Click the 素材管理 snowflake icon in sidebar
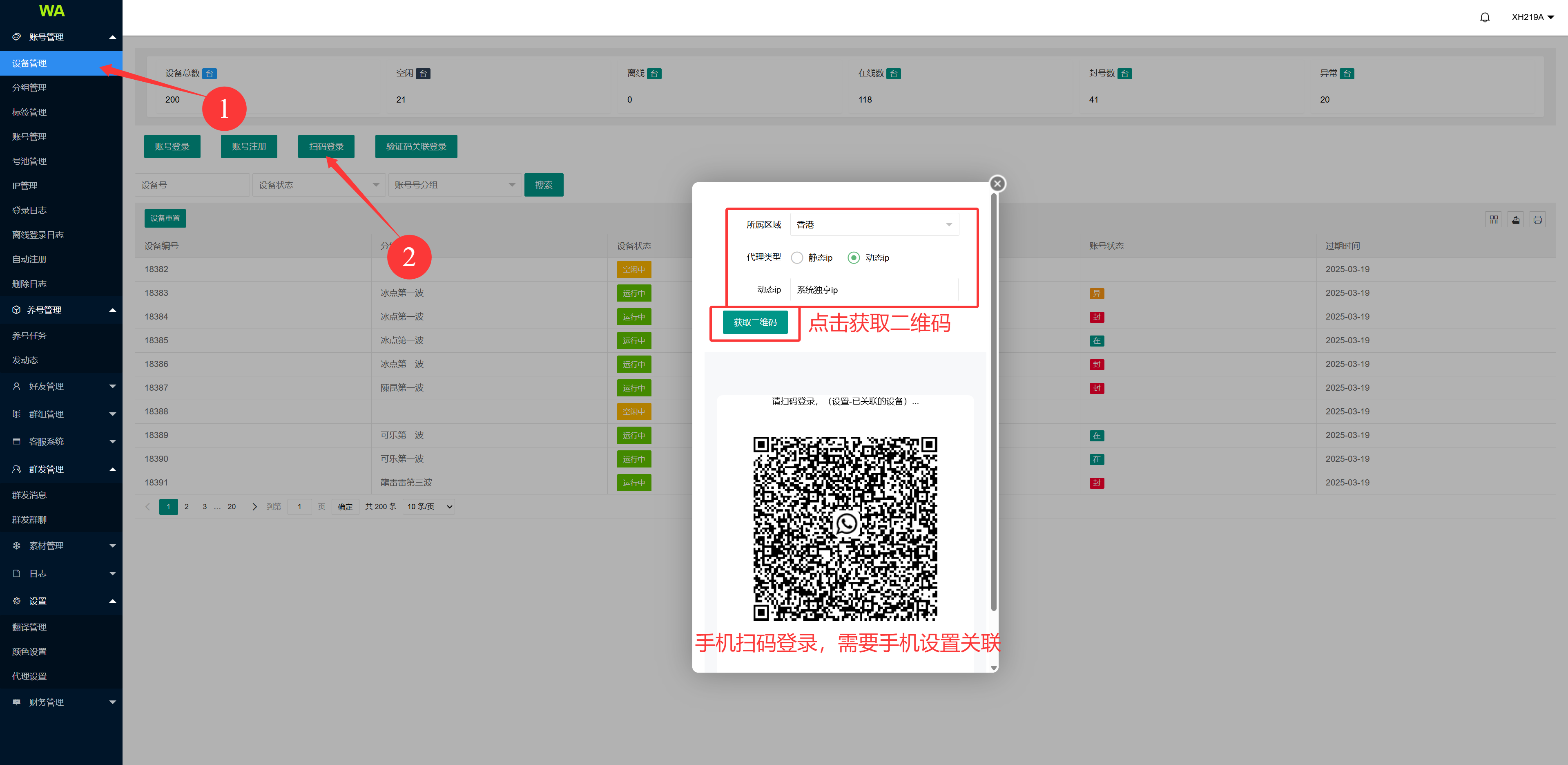 16,546
